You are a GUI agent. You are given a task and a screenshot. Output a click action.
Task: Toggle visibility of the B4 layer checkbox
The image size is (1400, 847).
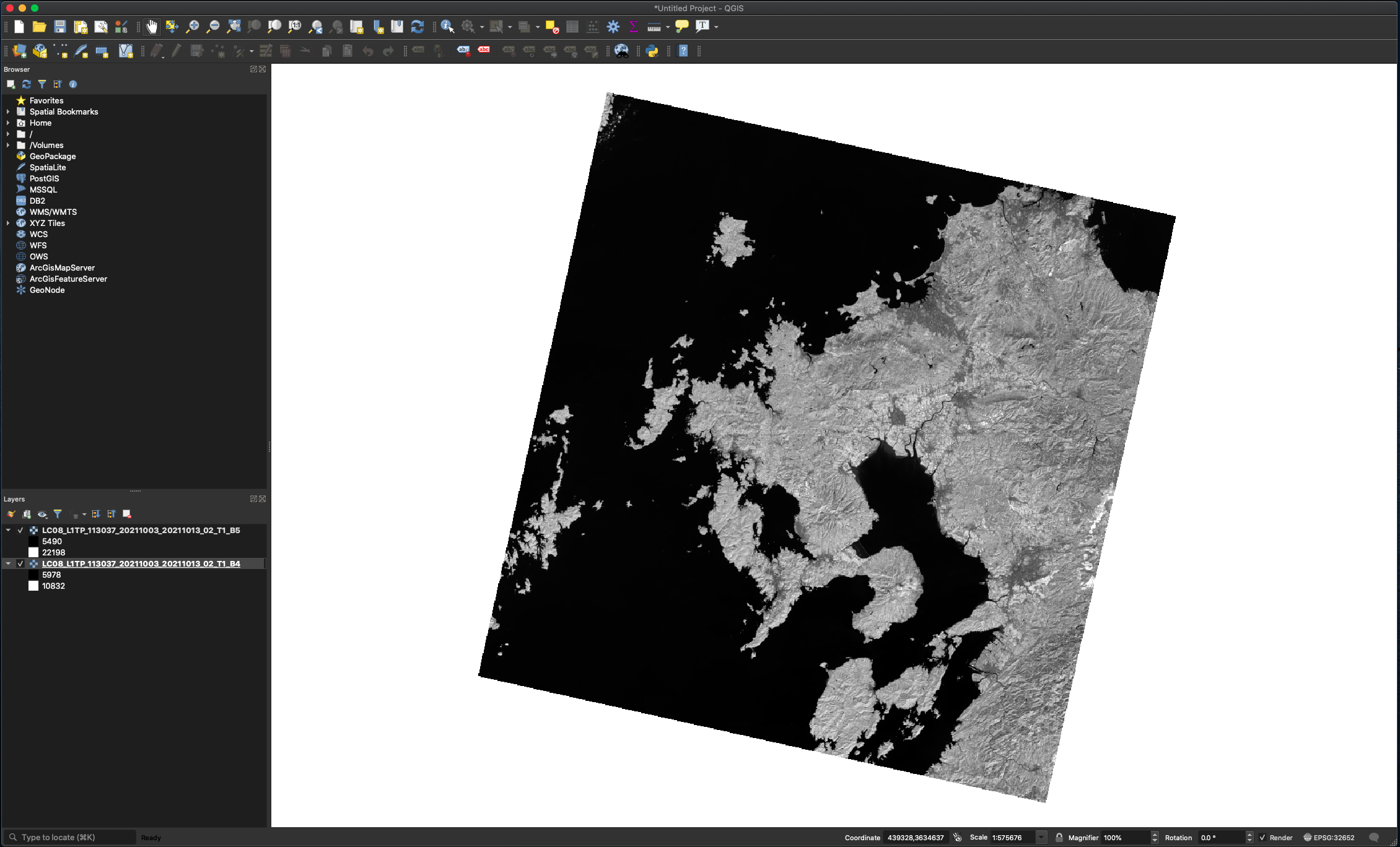point(20,564)
